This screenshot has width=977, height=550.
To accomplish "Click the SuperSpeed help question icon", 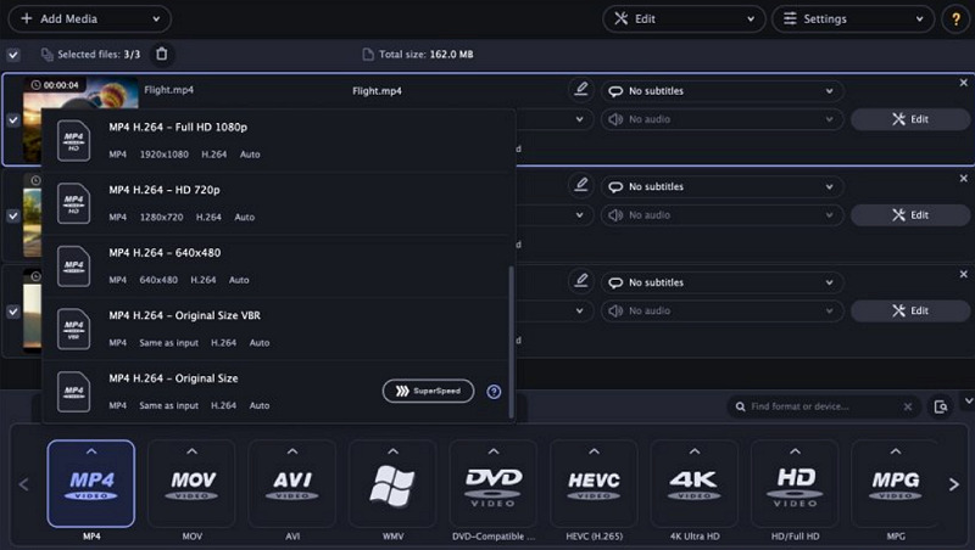I will point(493,392).
